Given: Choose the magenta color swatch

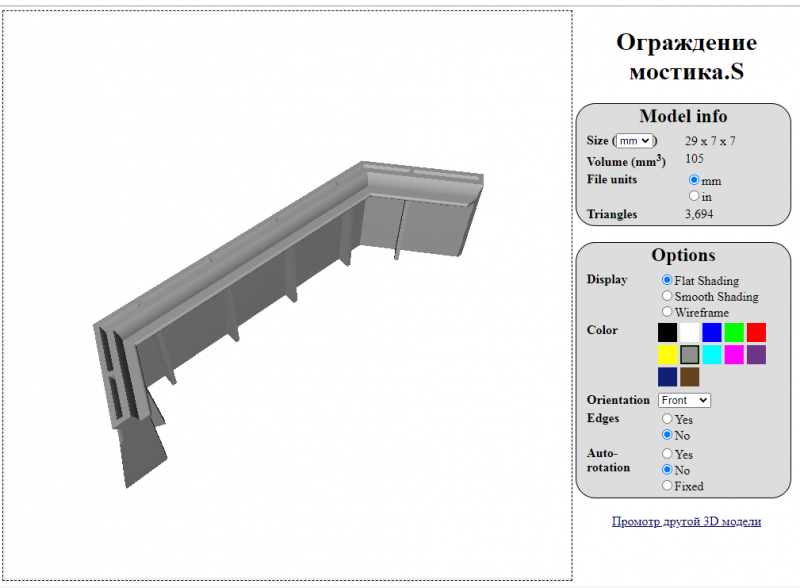Looking at the screenshot, I should pos(734,355).
